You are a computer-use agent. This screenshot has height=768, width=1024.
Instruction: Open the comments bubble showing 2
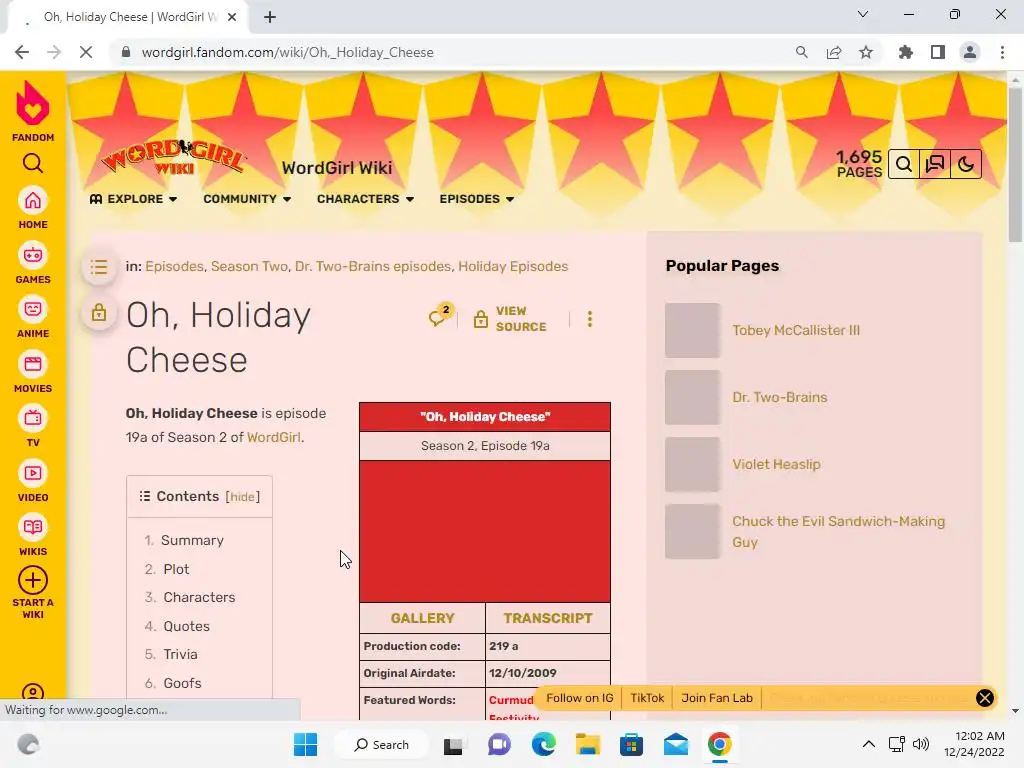[441, 317]
